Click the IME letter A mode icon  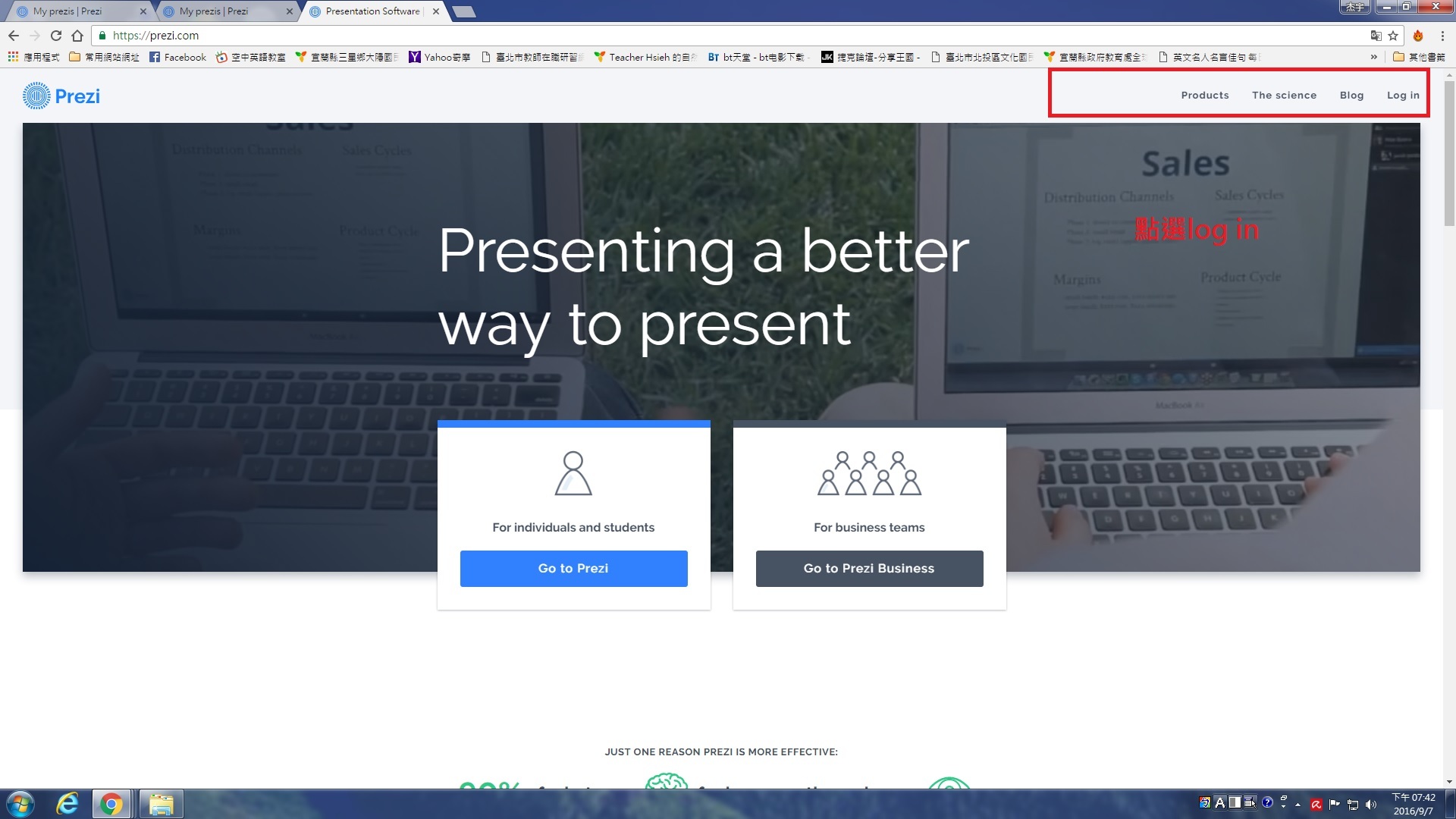(x=1220, y=802)
